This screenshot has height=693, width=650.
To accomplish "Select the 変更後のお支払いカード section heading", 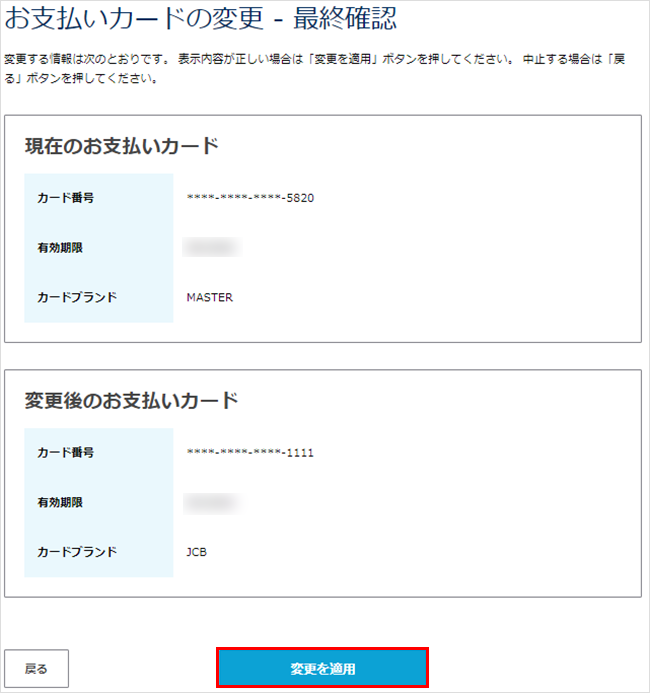I will point(131,401).
